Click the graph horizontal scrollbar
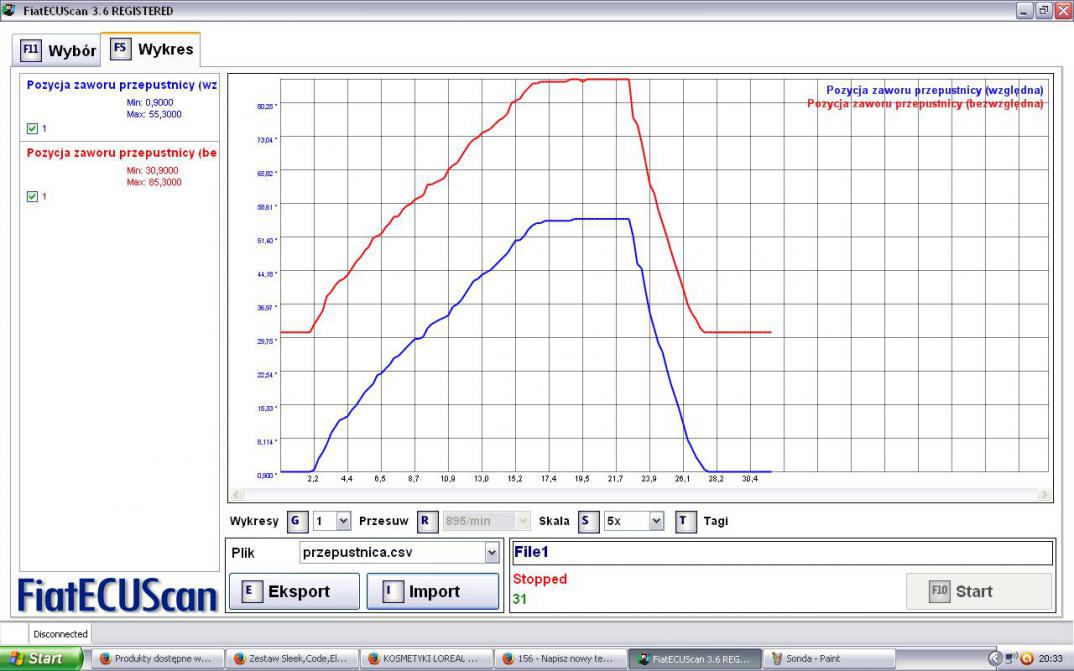The height and width of the screenshot is (671, 1074). click(640, 495)
